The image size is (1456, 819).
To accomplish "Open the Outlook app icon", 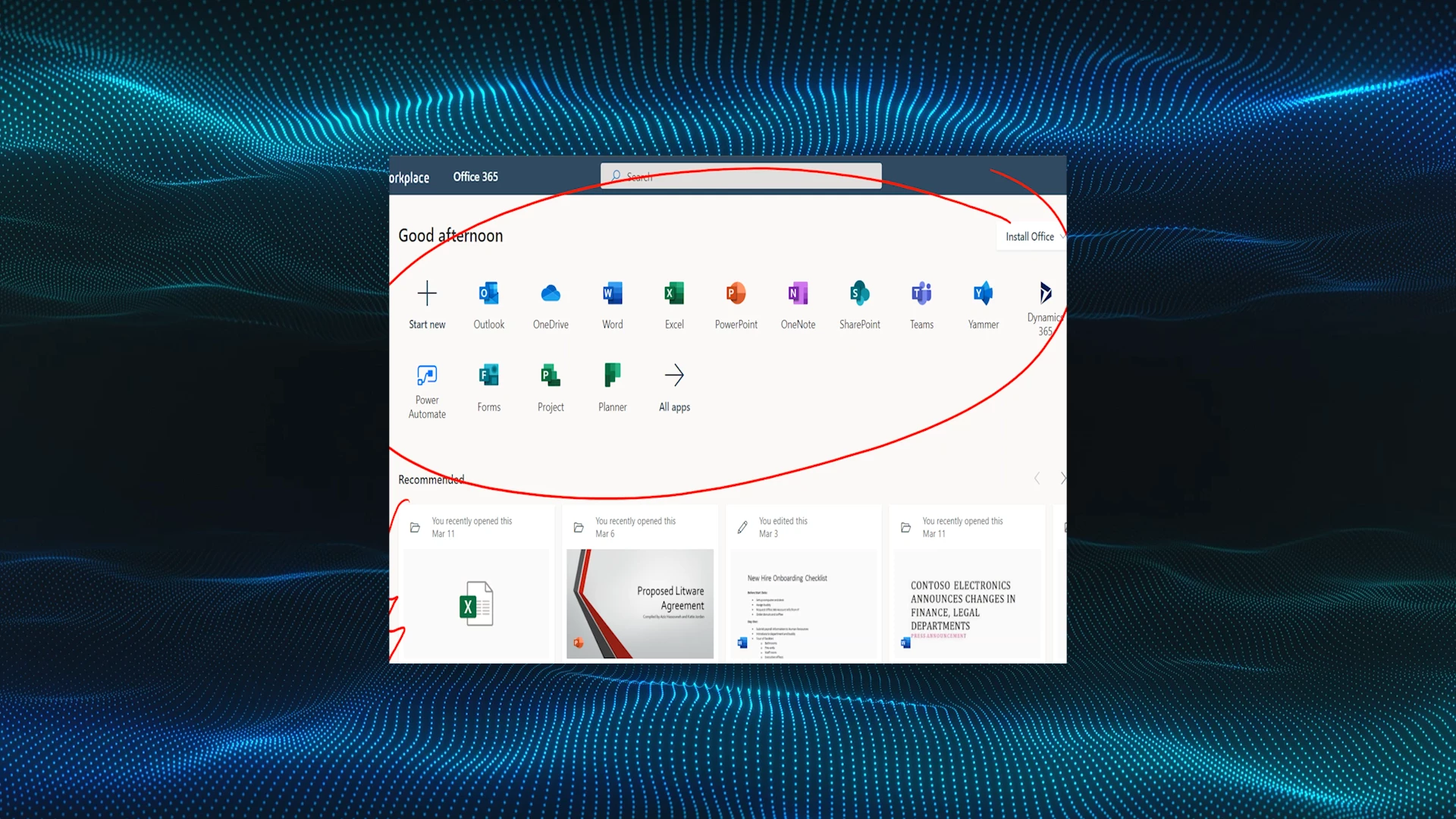I will coord(488,293).
